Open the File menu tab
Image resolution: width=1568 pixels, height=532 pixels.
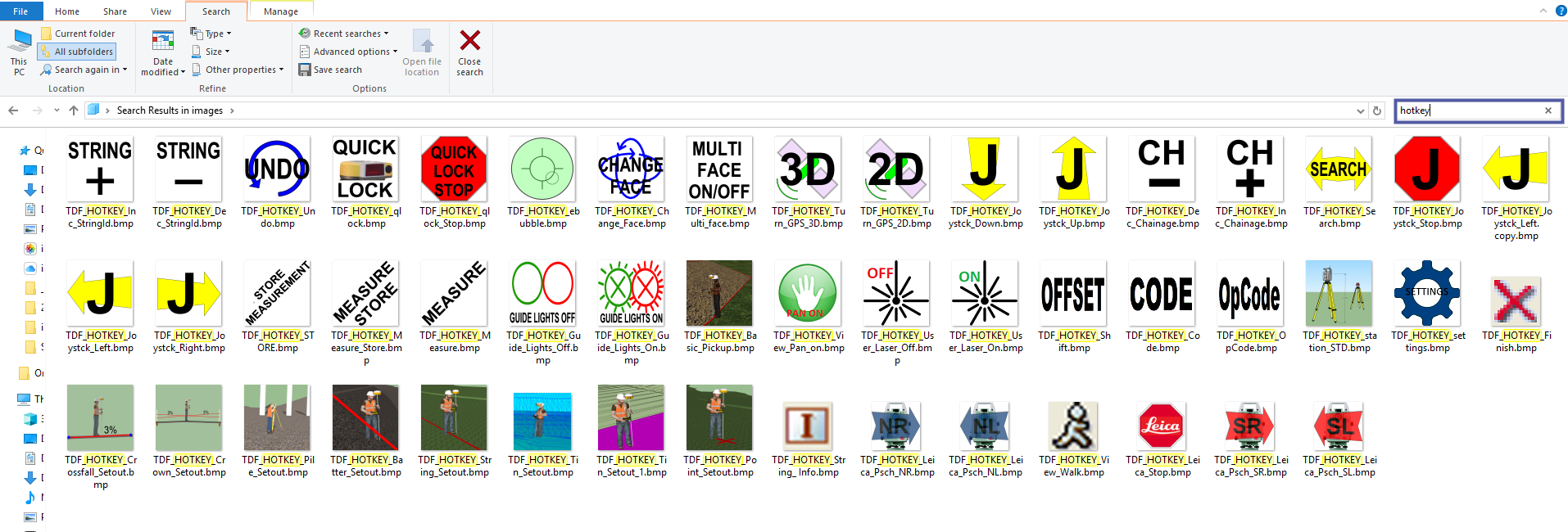(x=20, y=11)
